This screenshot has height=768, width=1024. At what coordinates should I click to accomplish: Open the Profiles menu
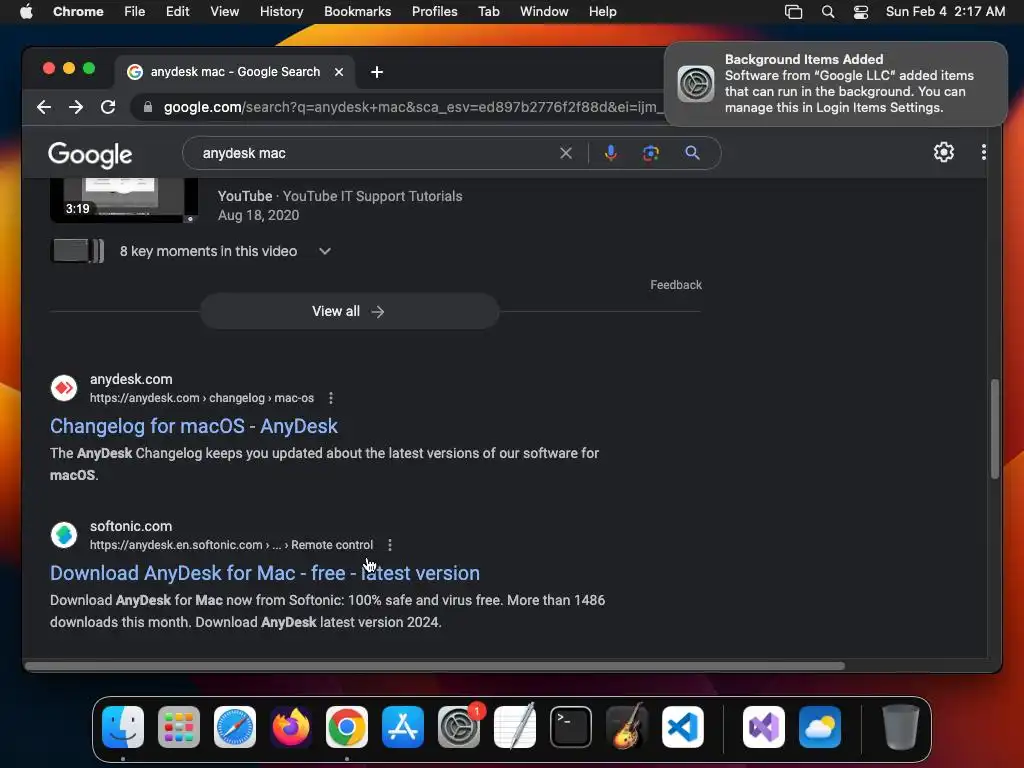click(x=434, y=12)
